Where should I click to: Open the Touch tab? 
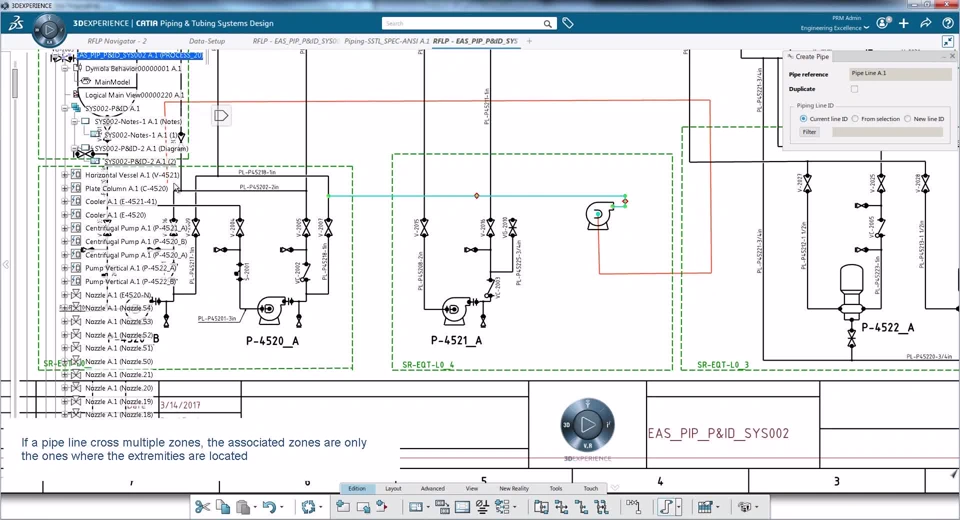pyautogui.click(x=591, y=488)
